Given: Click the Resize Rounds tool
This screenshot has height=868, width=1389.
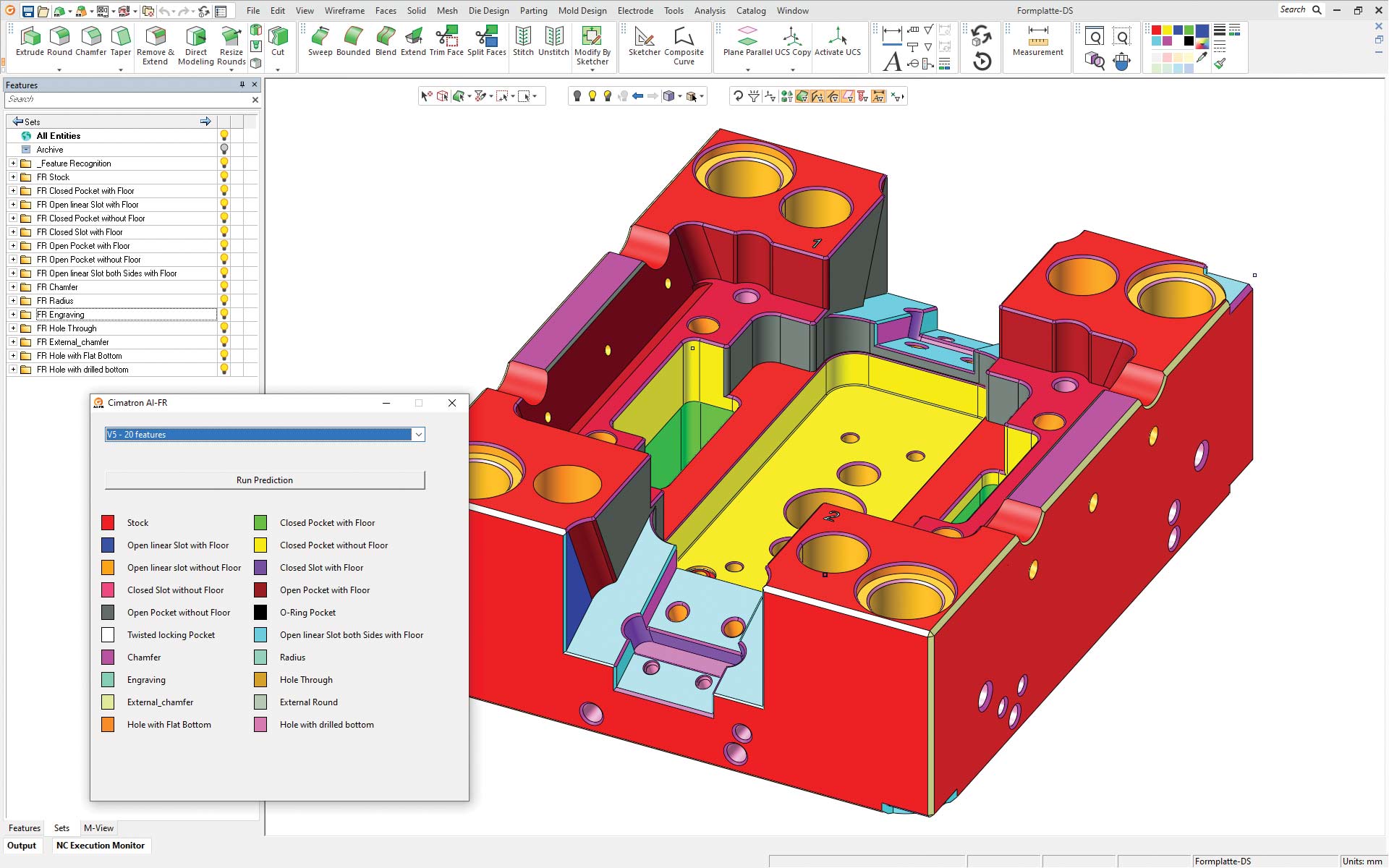Looking at the screenshot, I should coord(231,46).
